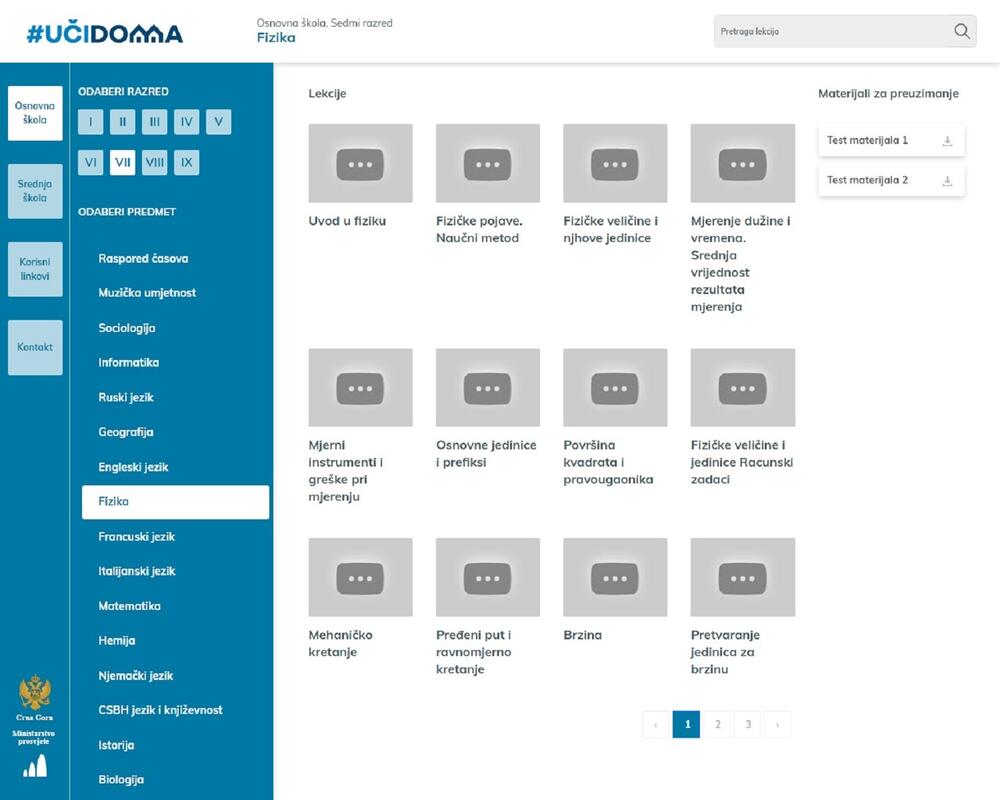Download Test materijala 2 file
The image size is (1000, 800).
(x=947, y=181)
